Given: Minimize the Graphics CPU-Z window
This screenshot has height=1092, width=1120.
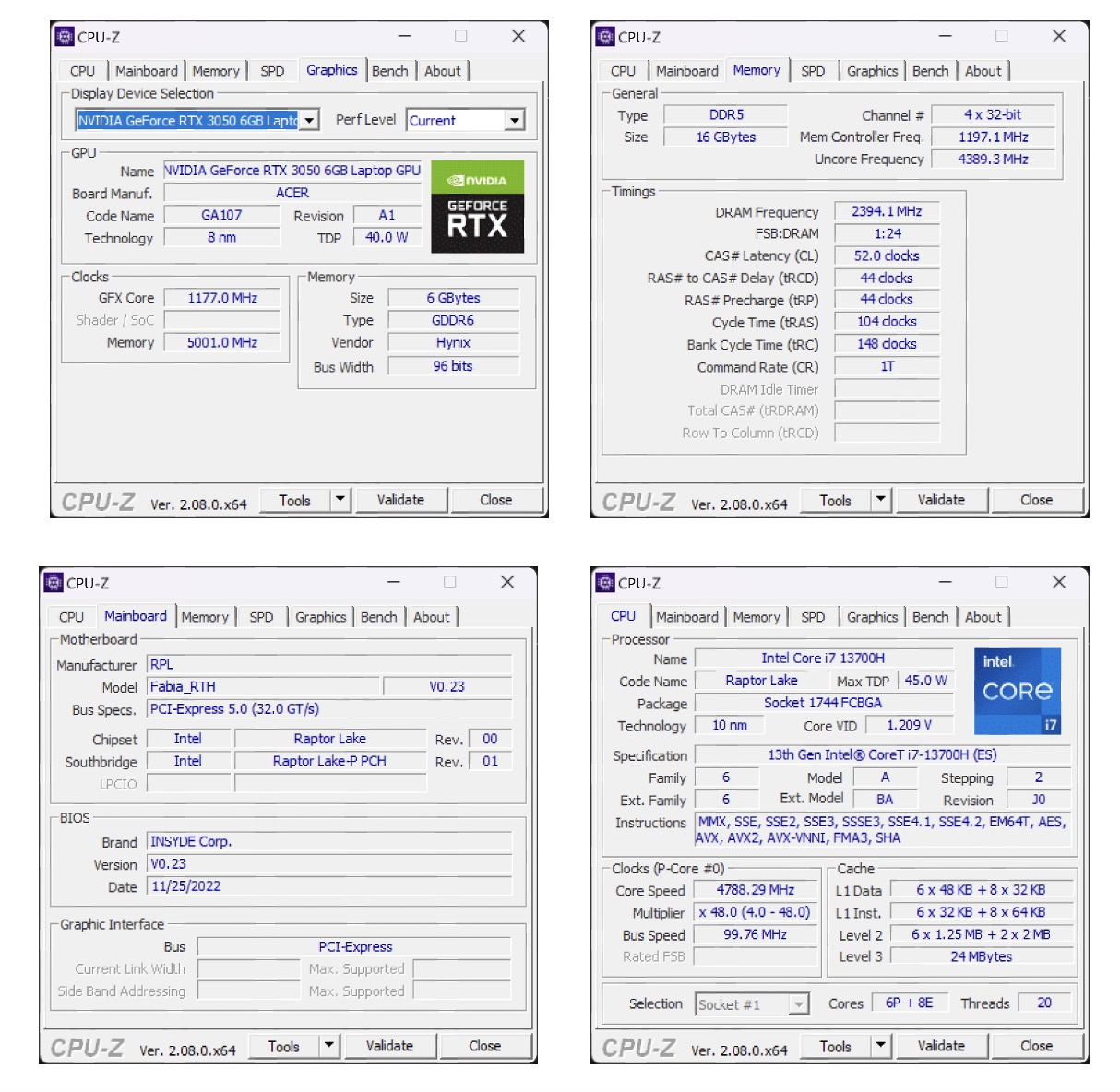Looking at the screenshot, I should 405,36.
